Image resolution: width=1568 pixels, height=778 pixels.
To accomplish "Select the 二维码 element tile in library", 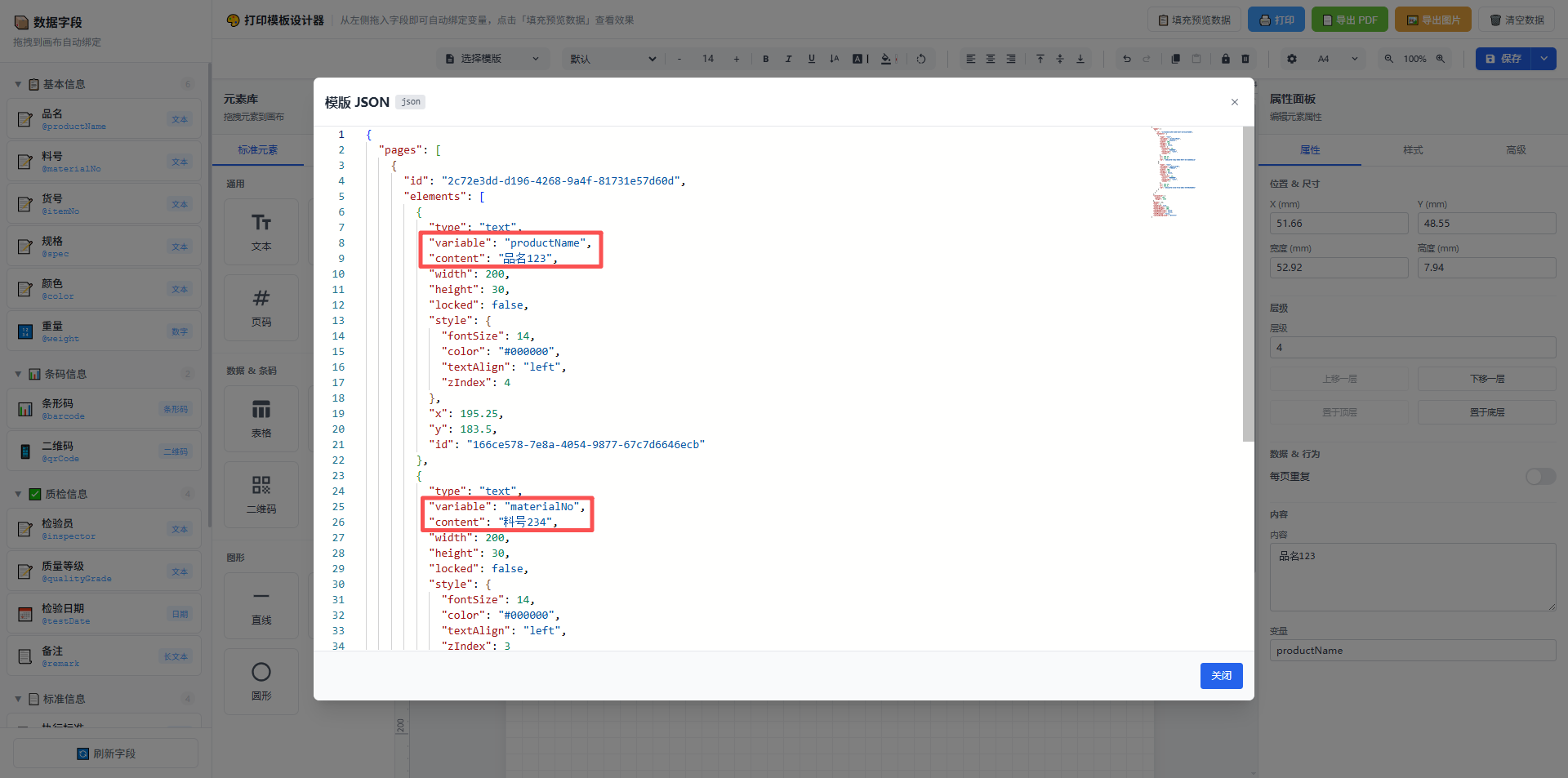I will click(x=261, y=495).
